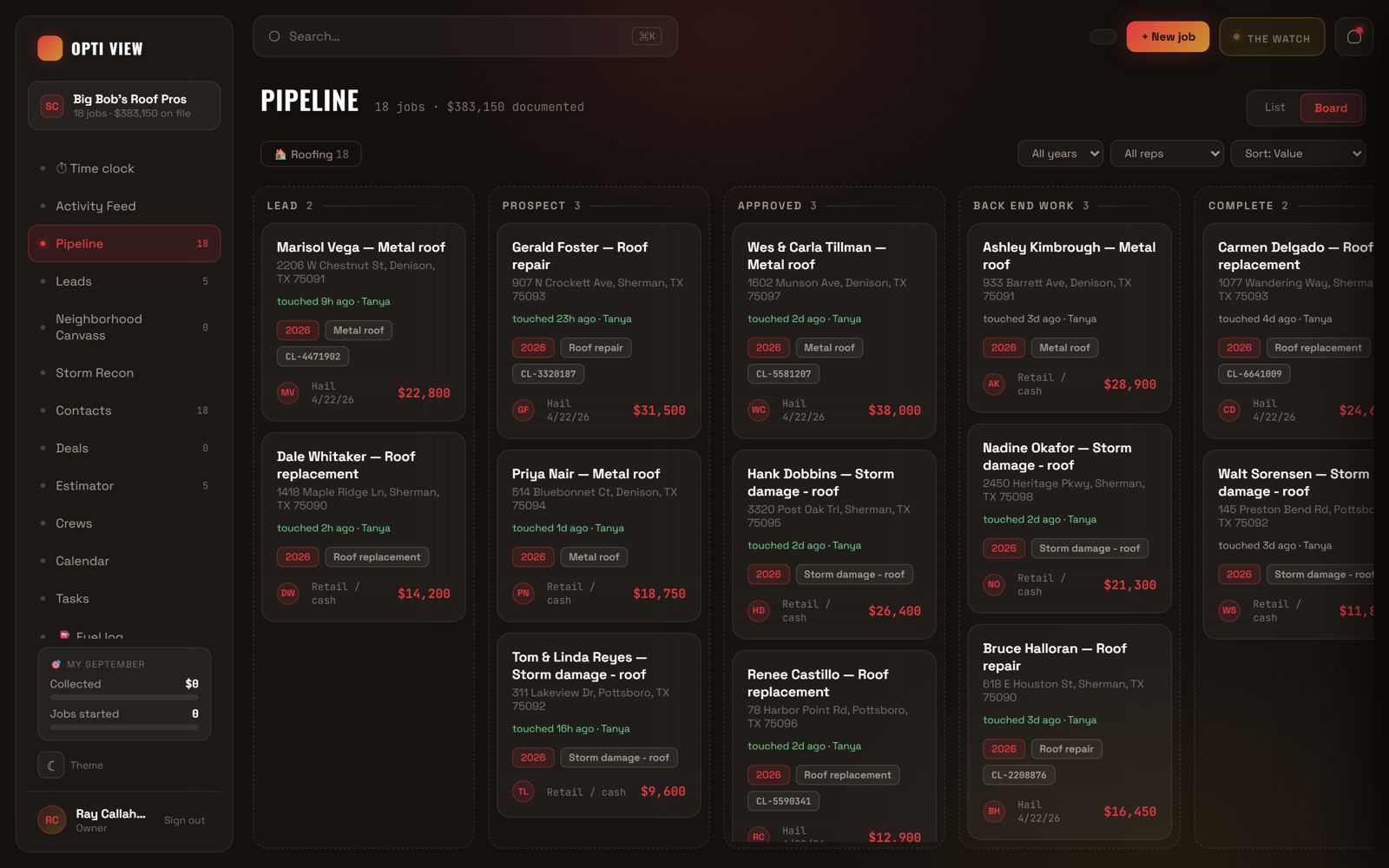The height and width of the screenshot is (868, 1389).
Task: Open the Sort: Value dropdown
Action: 1298,154
